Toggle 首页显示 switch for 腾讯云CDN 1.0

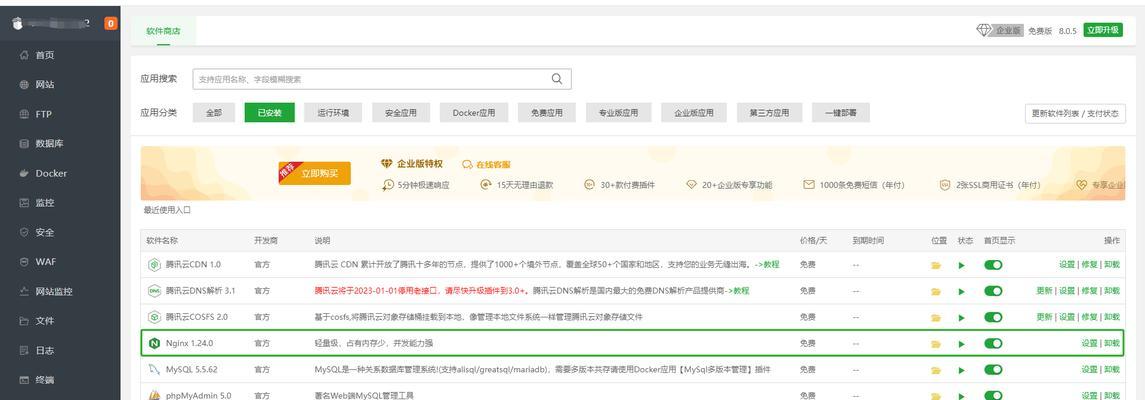(993, 265)
